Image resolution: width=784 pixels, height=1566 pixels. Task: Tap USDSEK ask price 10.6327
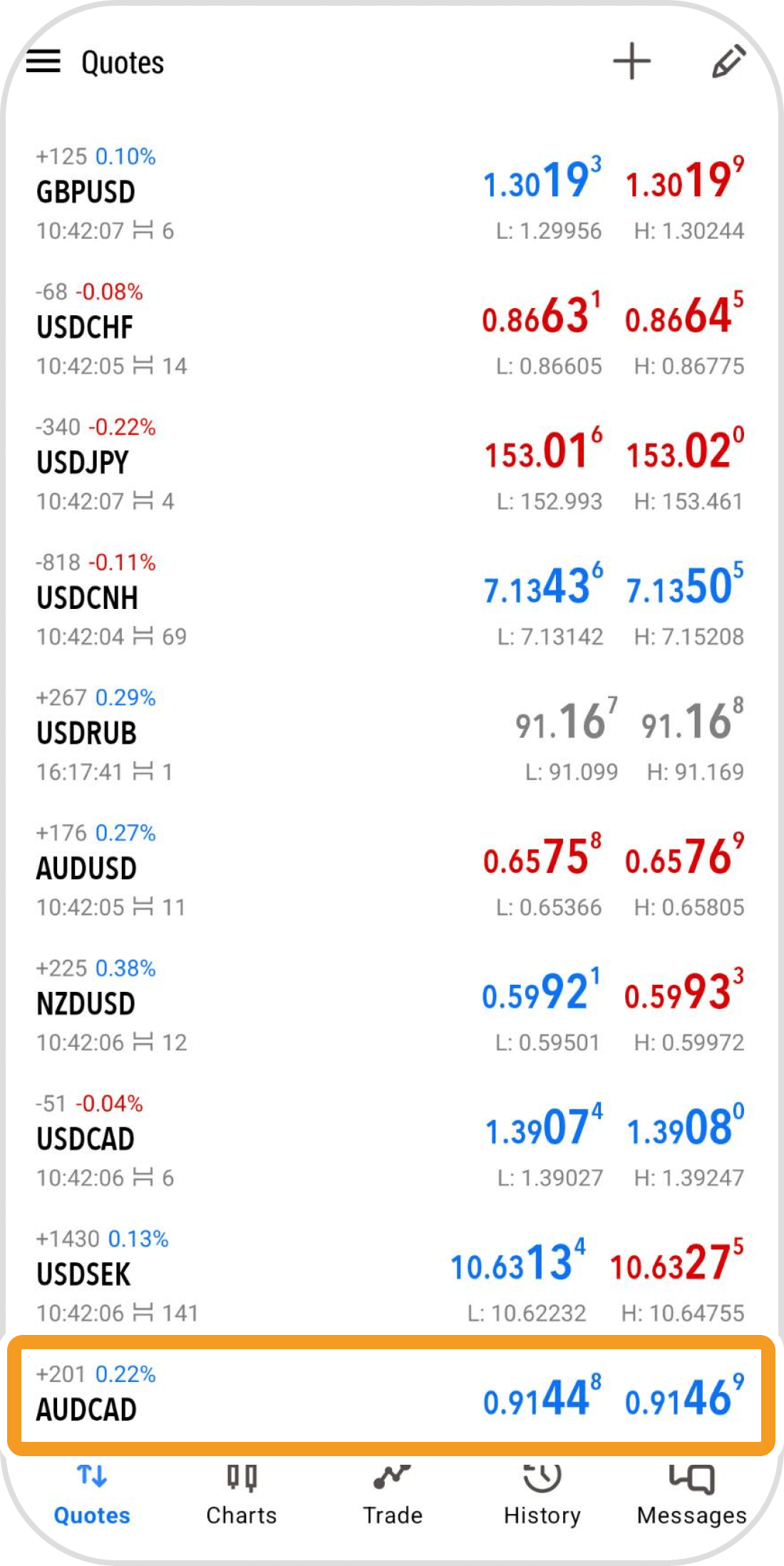click(x=677, y=1261)
